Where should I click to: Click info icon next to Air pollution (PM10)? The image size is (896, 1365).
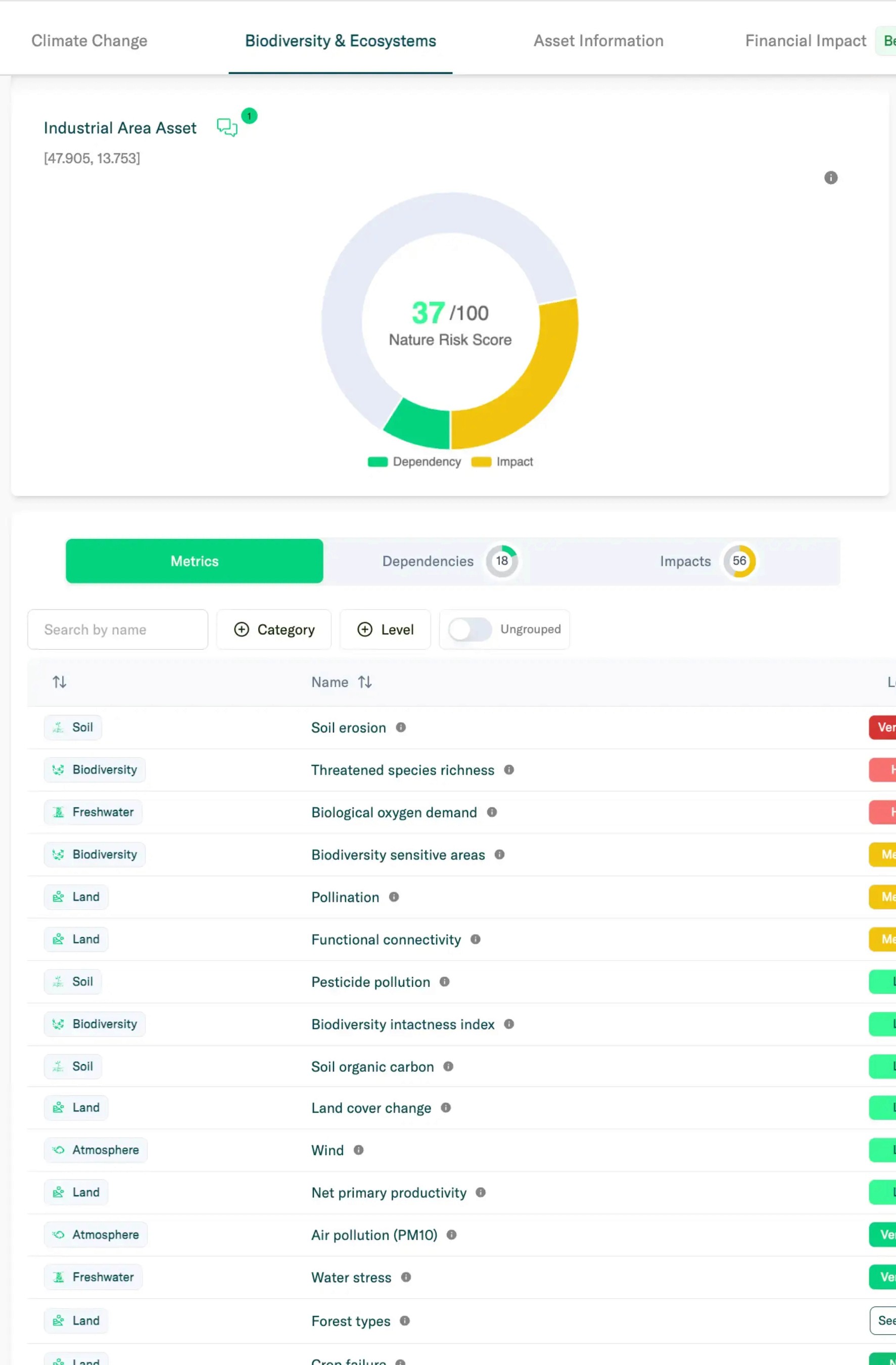[451, 1235]
